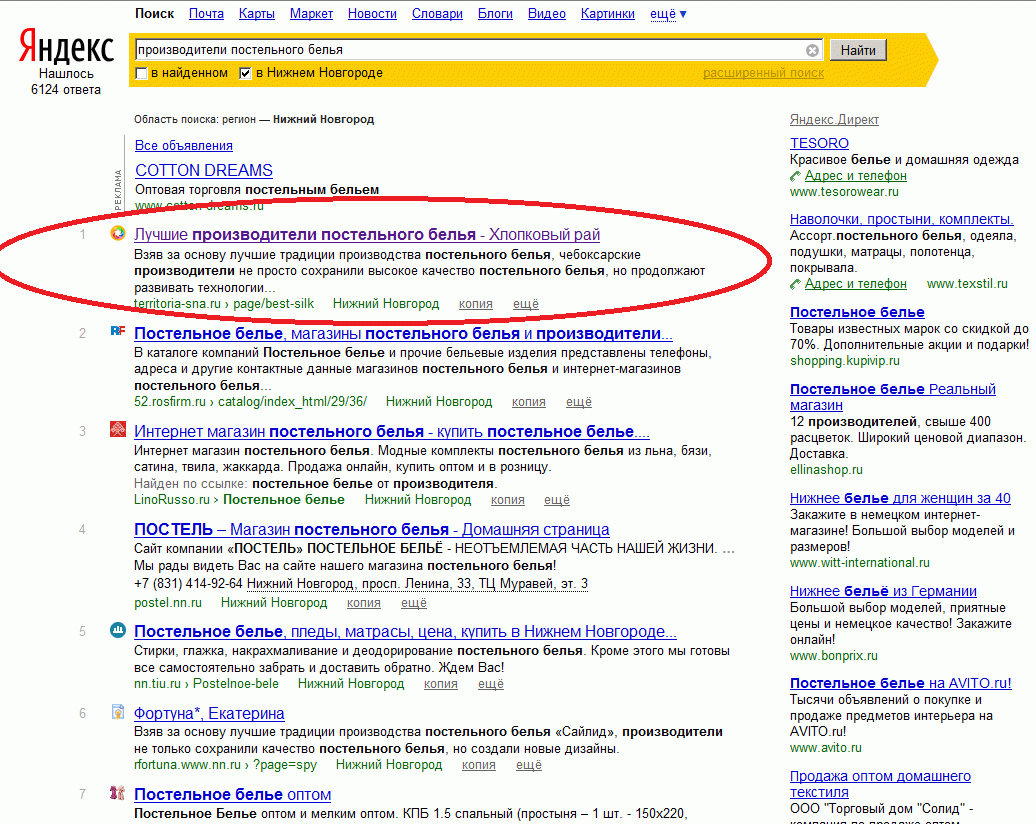The width and height of the screenshot is (1036, 824).
Task: Open 'Адрес и телефон' under TESORO ad
Action: [x=856, y=176]
